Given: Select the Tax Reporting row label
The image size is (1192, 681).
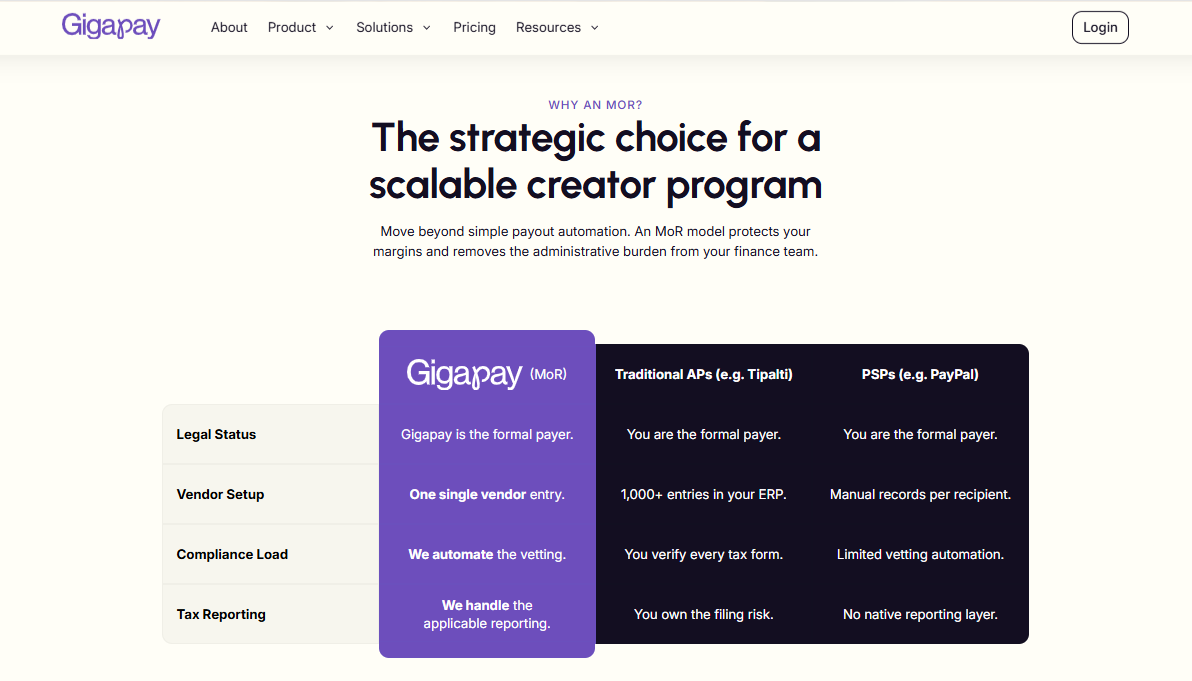Looking at the screenshot, I should tap(221, 615).
